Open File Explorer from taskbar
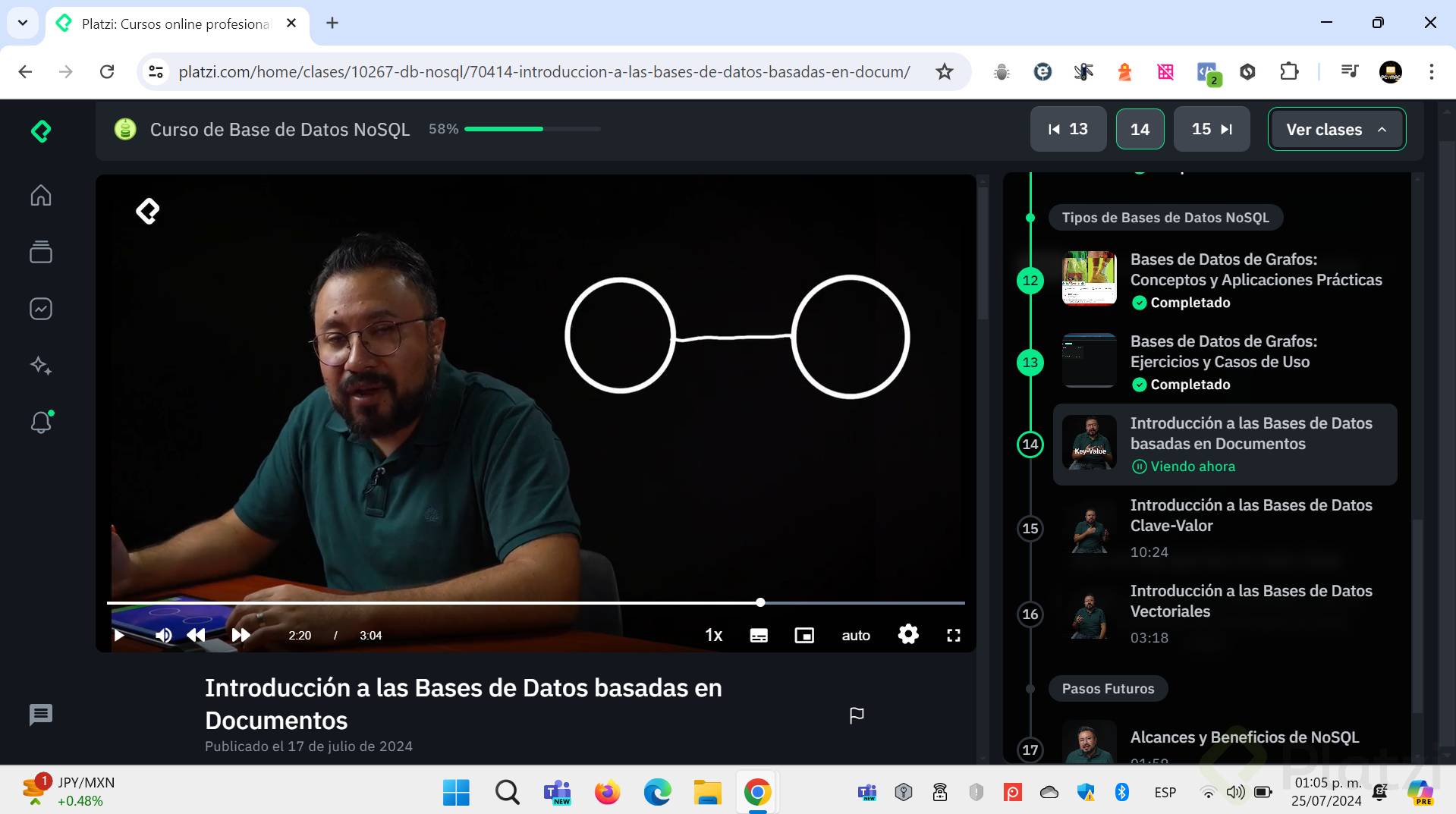Screen dimensions: 1456x814 [x=707, y=793]
